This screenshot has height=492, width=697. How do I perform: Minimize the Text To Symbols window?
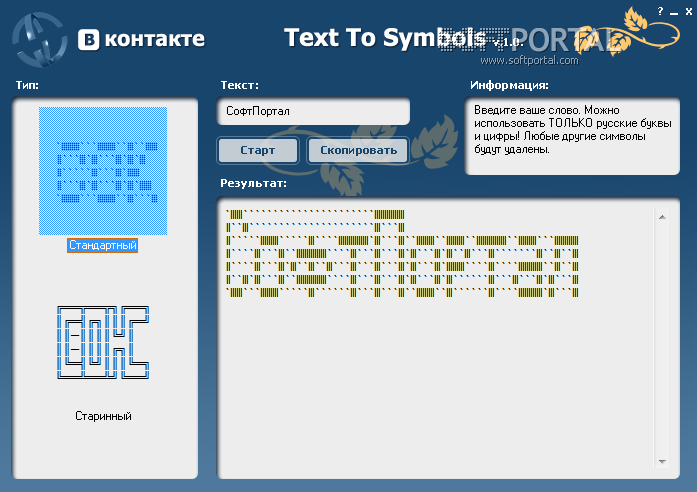point(673,11)
